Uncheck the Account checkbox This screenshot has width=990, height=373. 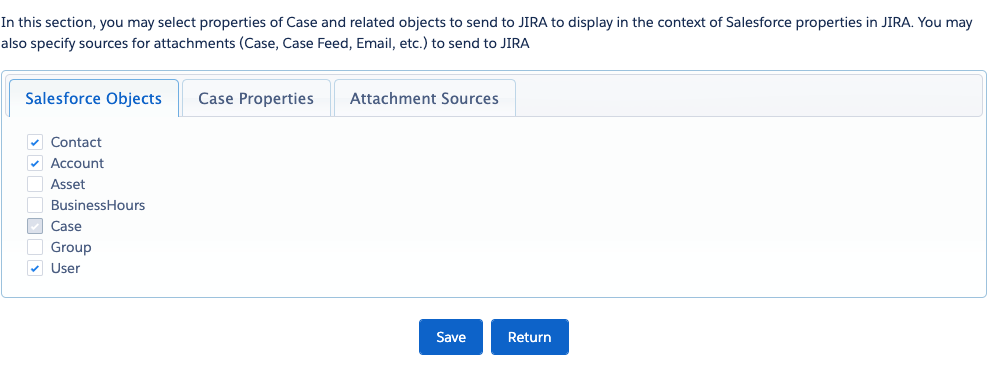click(35, 163)
